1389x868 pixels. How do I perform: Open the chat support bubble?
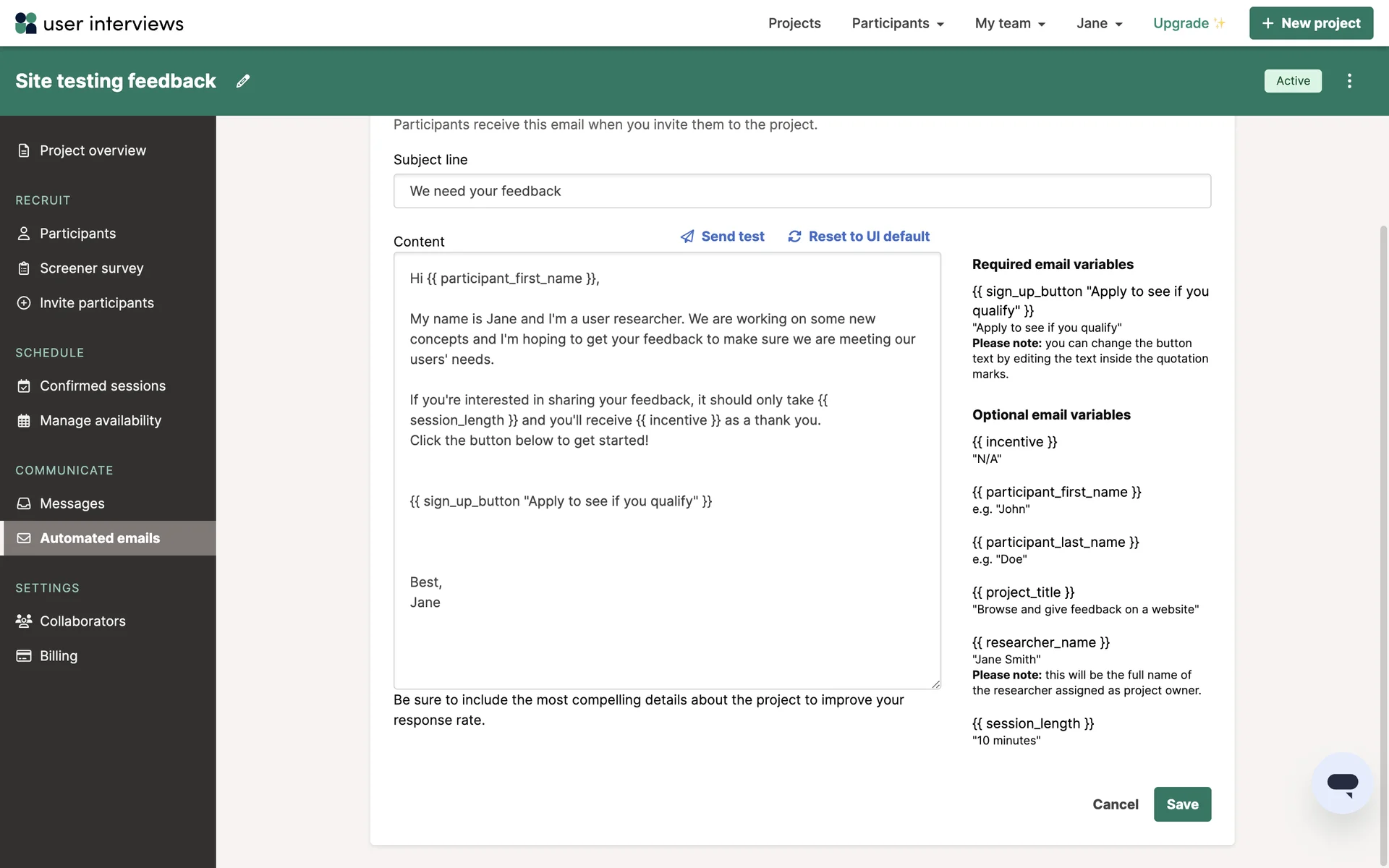tap(1342, 783)
